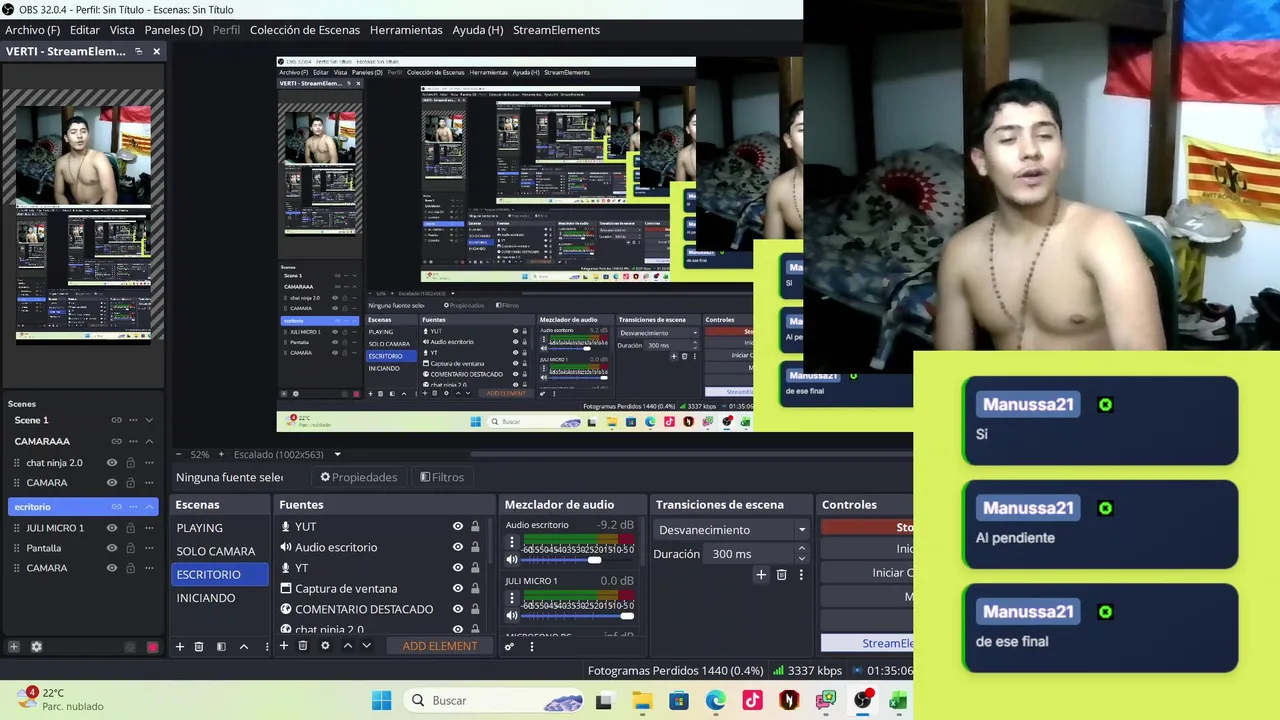This screenshot has height=720, width=1280.
Task: Hide the YT source in Fuentes
Action: [x=458, y=568]
